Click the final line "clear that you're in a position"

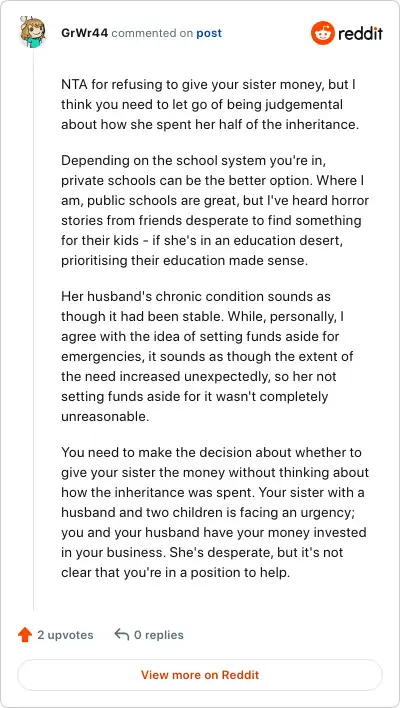point(175,573)
